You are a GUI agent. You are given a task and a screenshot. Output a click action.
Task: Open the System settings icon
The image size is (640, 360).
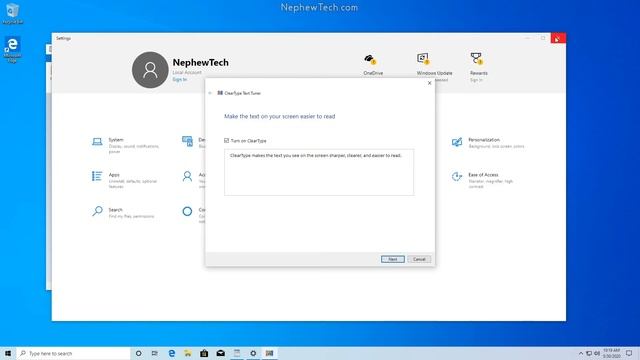tap(97, 142)
